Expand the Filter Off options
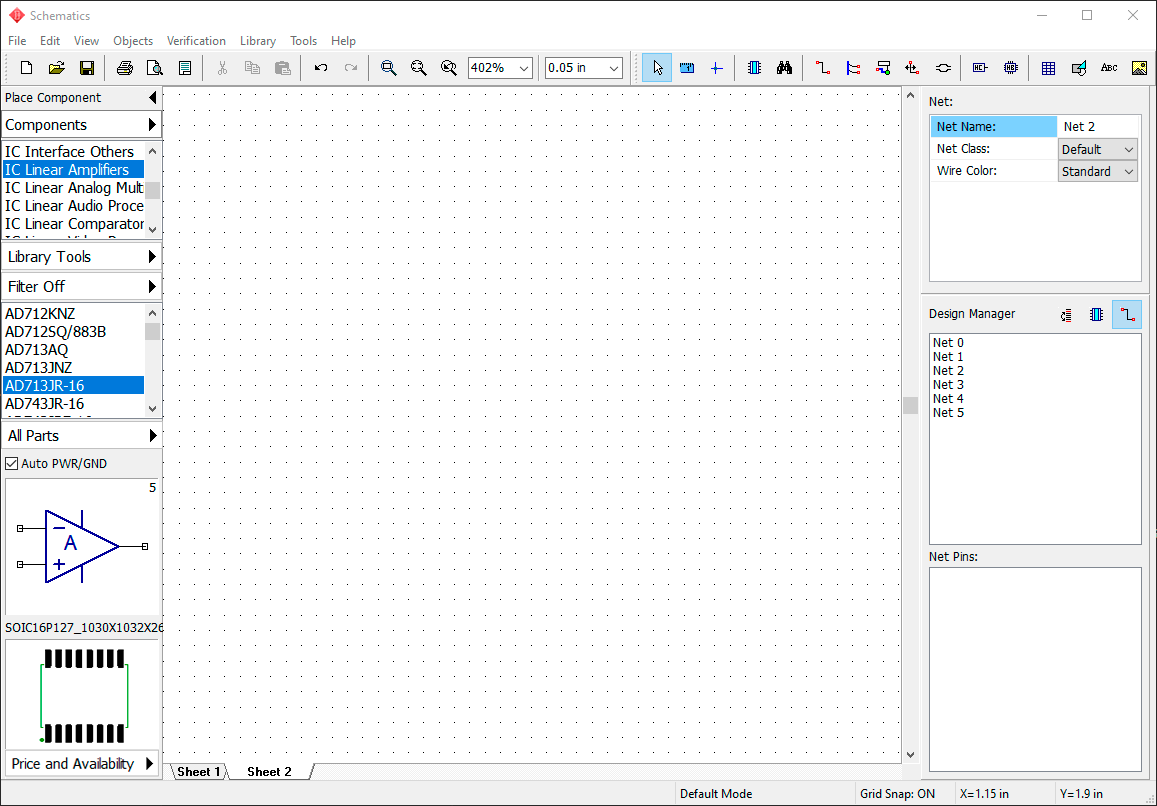The image size is (1157, 806). click(x=81, y=286)
